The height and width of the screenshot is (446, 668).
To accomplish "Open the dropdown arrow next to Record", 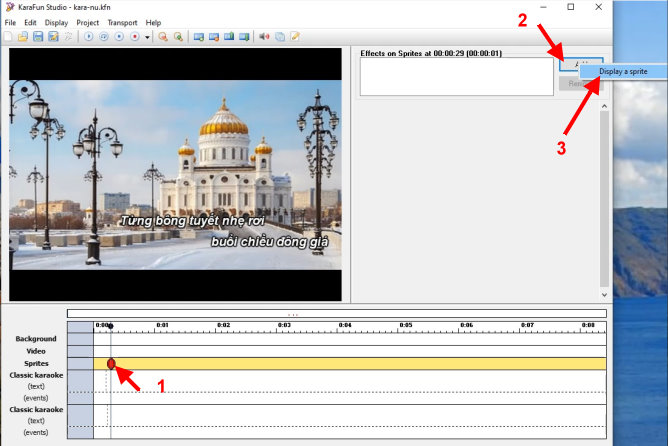I will click(147, 37).
